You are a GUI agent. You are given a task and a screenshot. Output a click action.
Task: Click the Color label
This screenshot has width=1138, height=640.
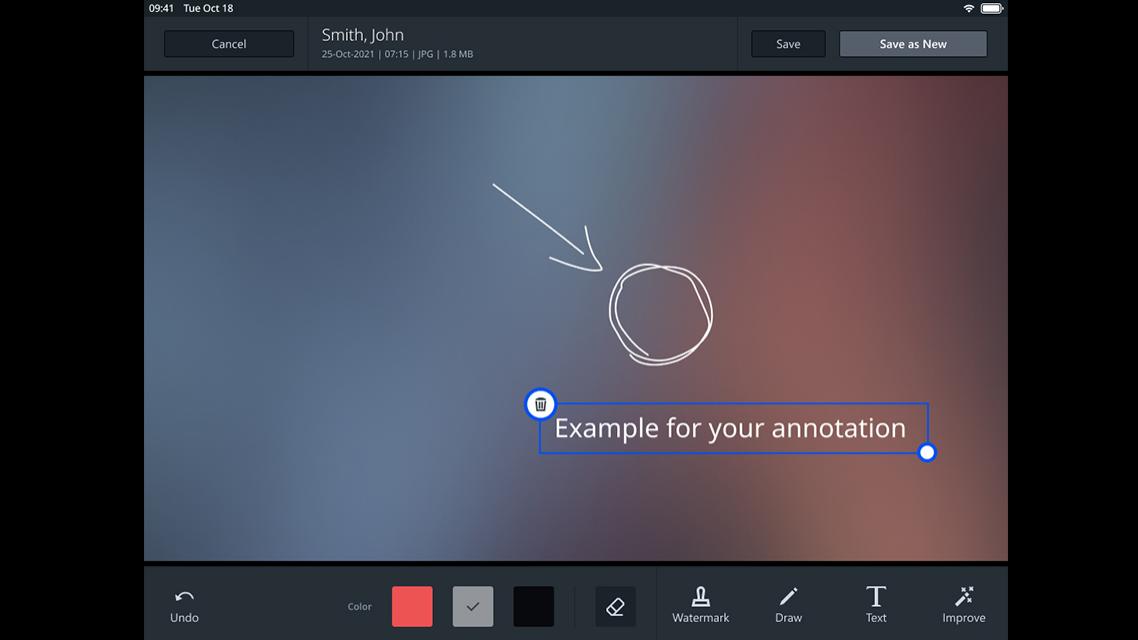[359, 607]
